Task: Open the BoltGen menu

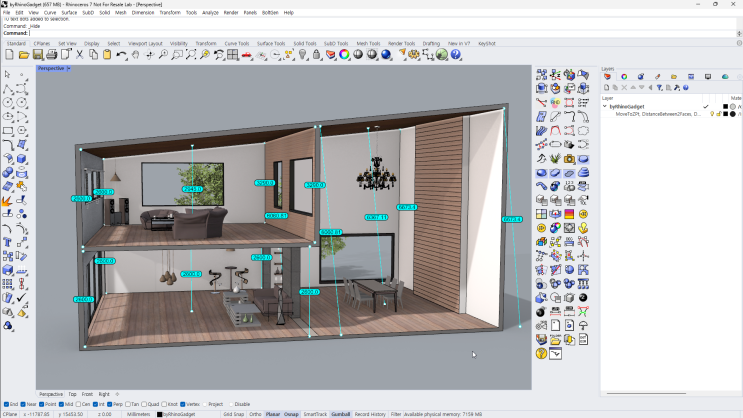Action: click(x=270, y=13)
